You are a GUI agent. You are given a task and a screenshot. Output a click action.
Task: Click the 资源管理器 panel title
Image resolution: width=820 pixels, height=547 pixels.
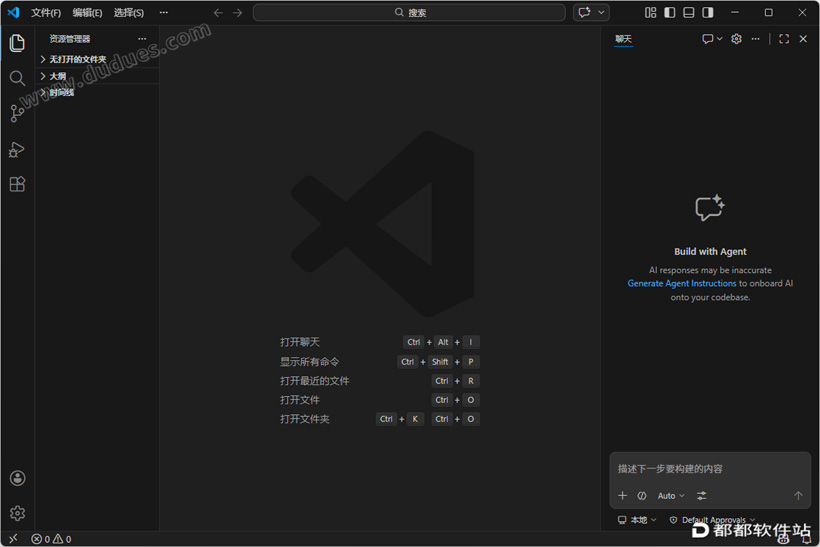pyautogui.click(x=70, y=39)
